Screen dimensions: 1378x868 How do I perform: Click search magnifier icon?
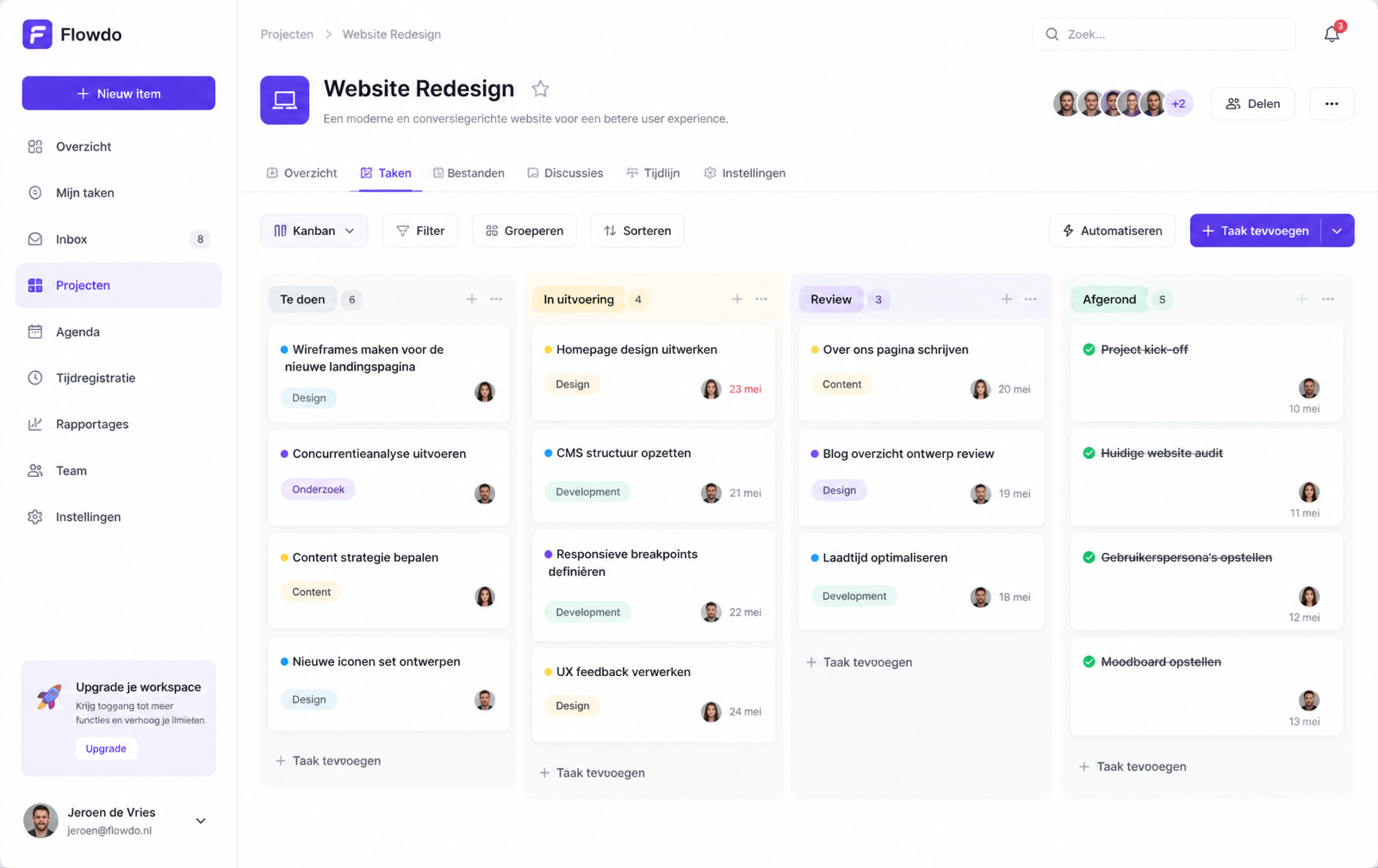[x=1052, y=34]
